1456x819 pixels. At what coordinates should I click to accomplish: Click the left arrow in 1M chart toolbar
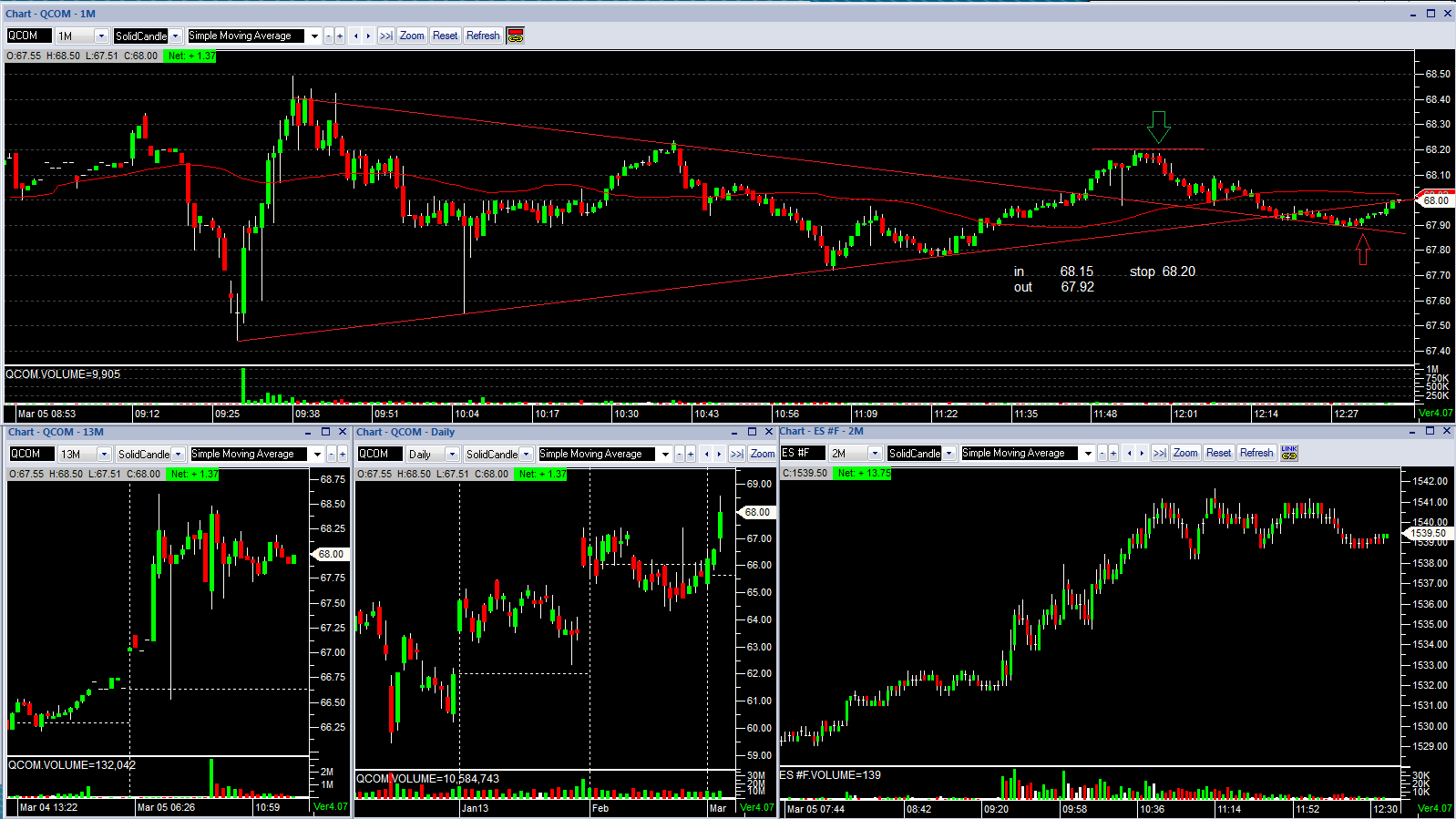click(x=356, y=36)
